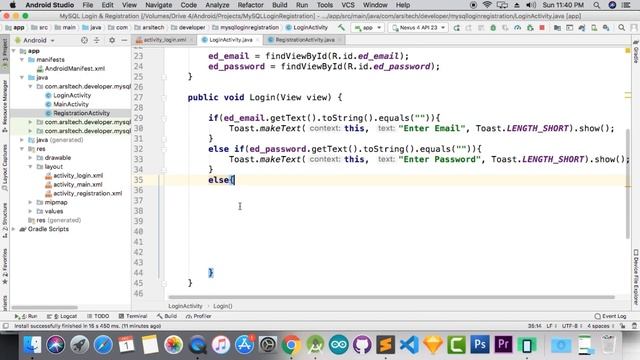Screen dimensions: 640x360
Task: Open the Gradle side panel
Action: [636, 51]
